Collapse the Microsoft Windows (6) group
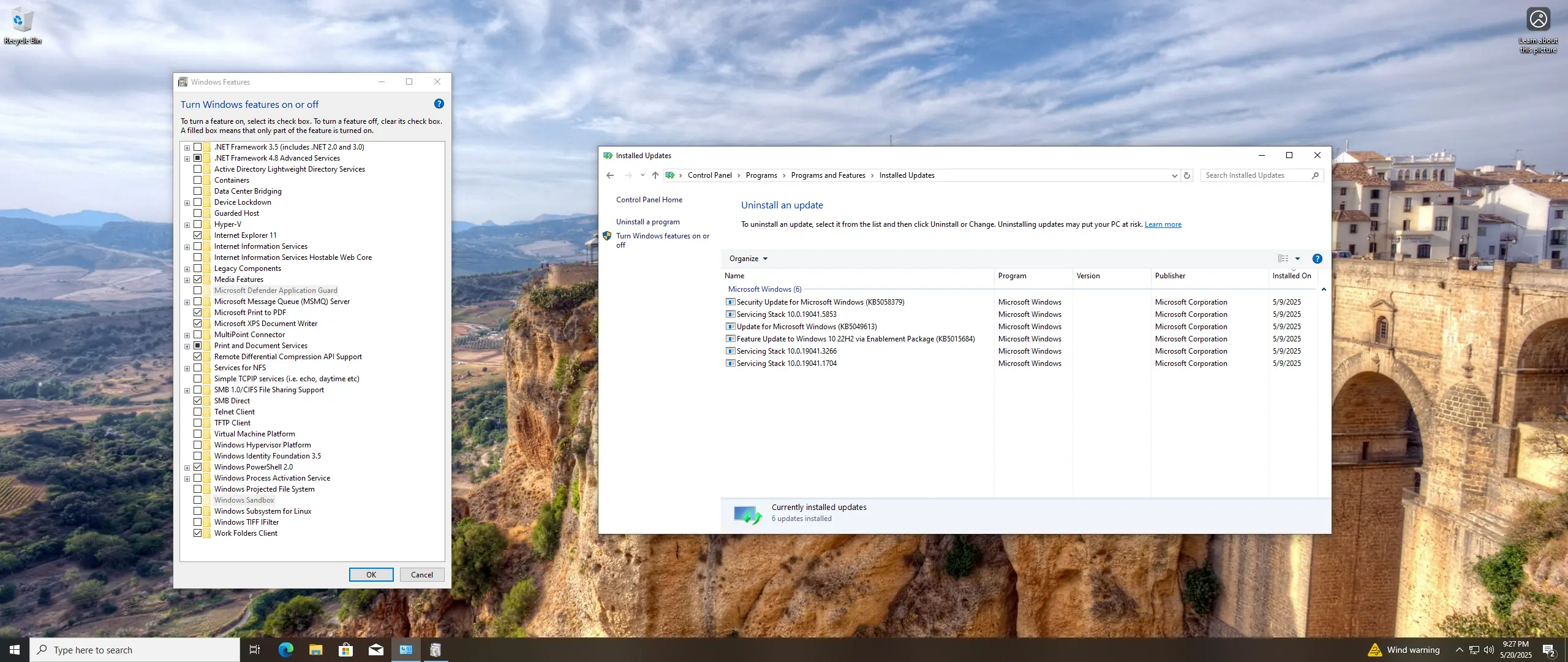1568x662 pixels. (1324, 289)
